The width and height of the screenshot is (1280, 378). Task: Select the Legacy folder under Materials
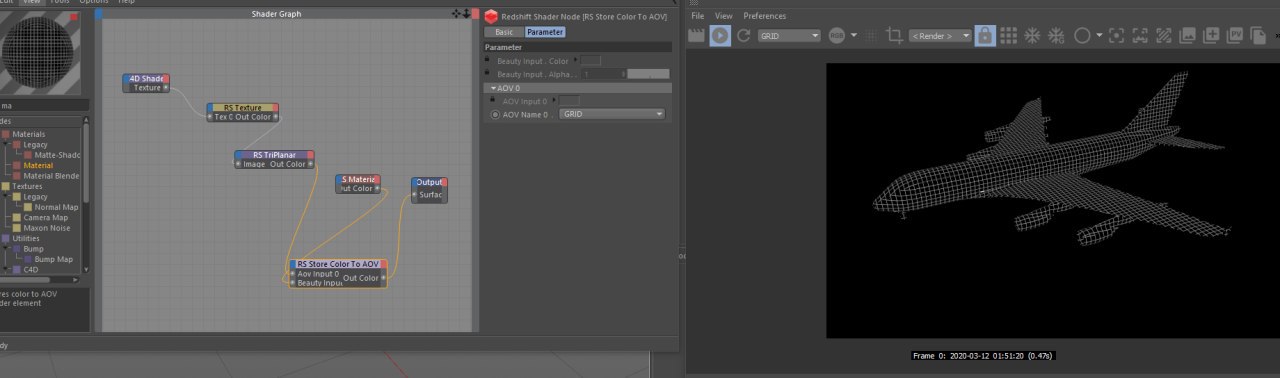tap(35, 144)
